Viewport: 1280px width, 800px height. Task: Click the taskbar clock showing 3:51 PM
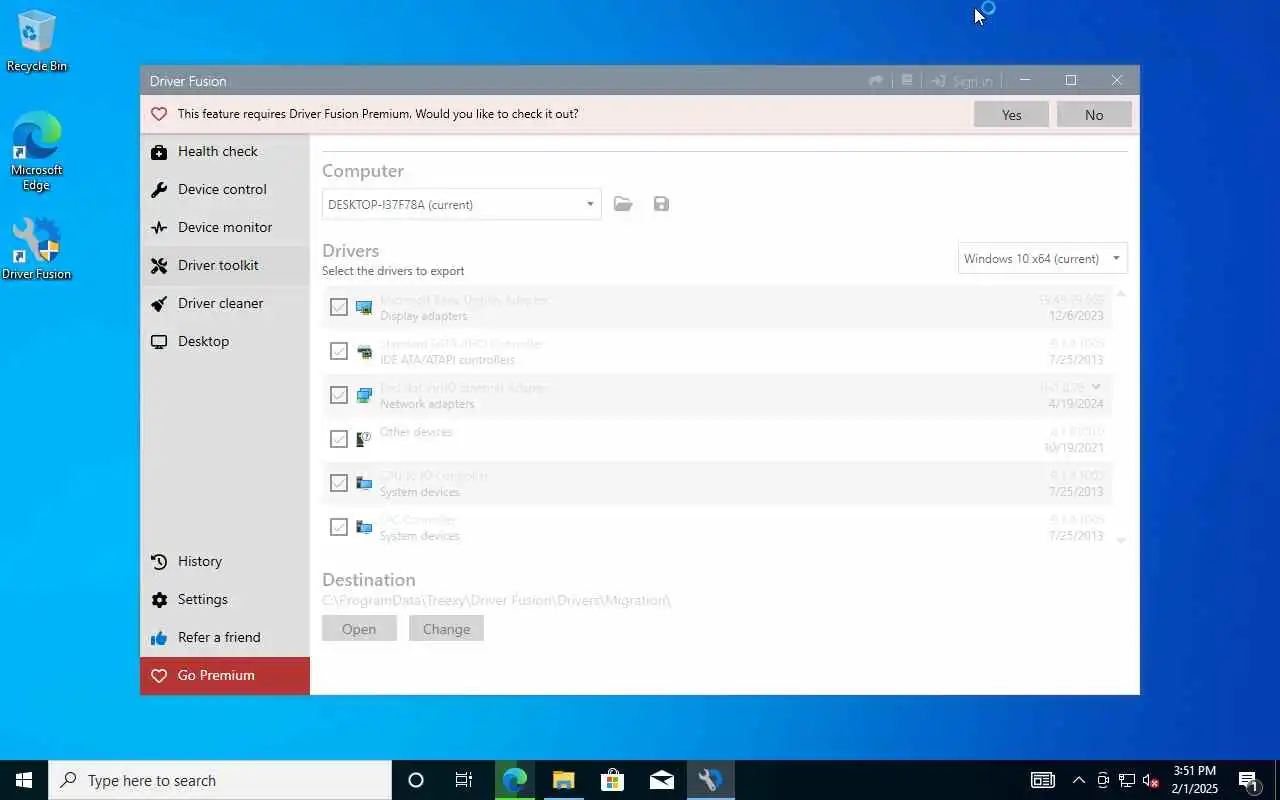[1195, 780]
